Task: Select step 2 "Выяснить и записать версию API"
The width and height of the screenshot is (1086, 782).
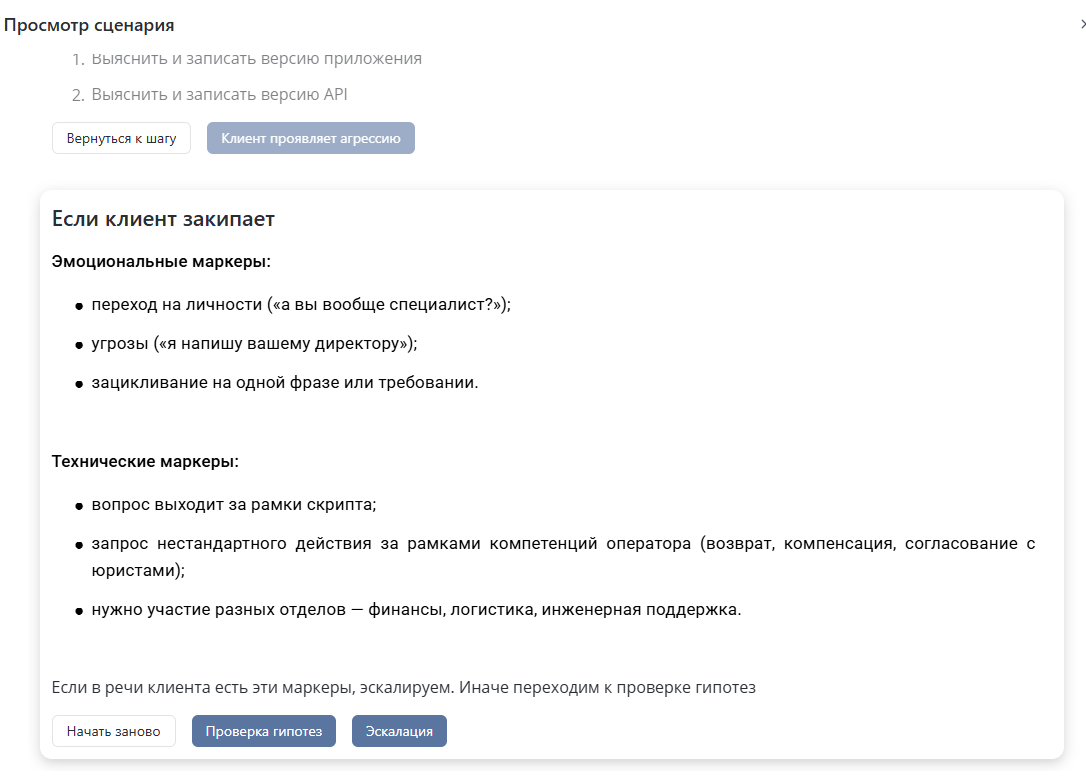Action: point(225,97)
